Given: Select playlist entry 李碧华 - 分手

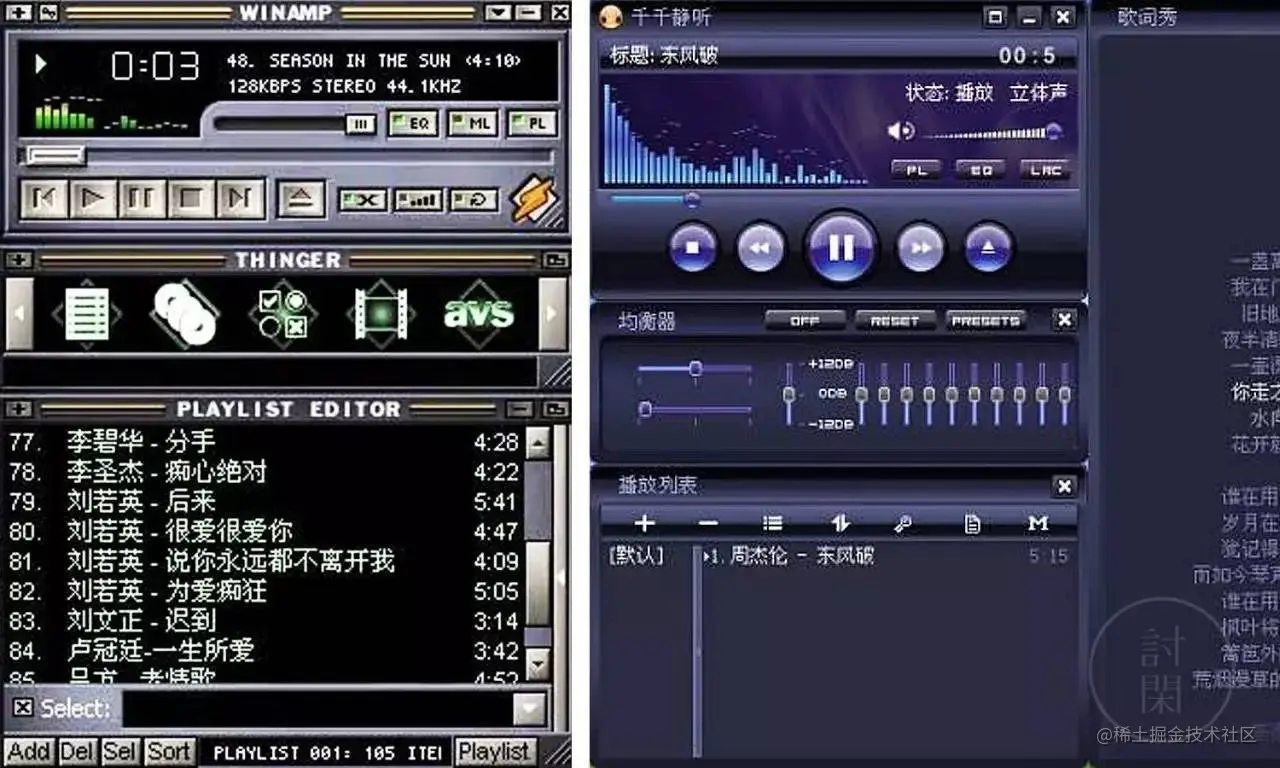Looking at the screenshot, I should 263,441.
